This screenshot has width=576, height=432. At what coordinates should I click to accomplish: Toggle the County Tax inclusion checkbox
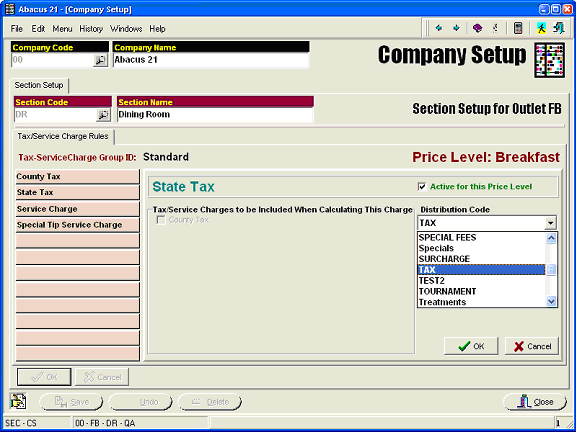click(161, 220)
